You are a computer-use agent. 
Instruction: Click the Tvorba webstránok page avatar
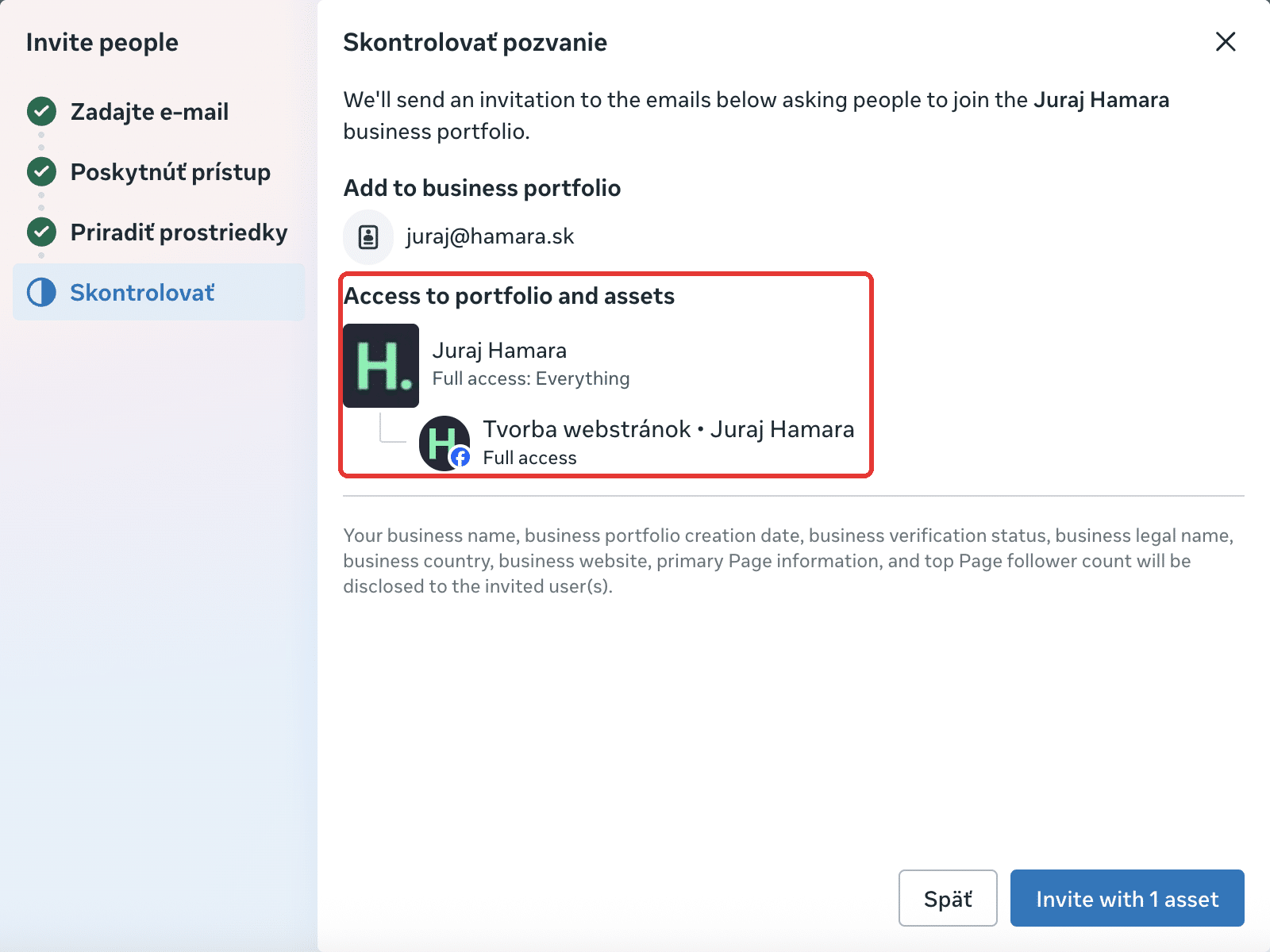coord(444,443)
